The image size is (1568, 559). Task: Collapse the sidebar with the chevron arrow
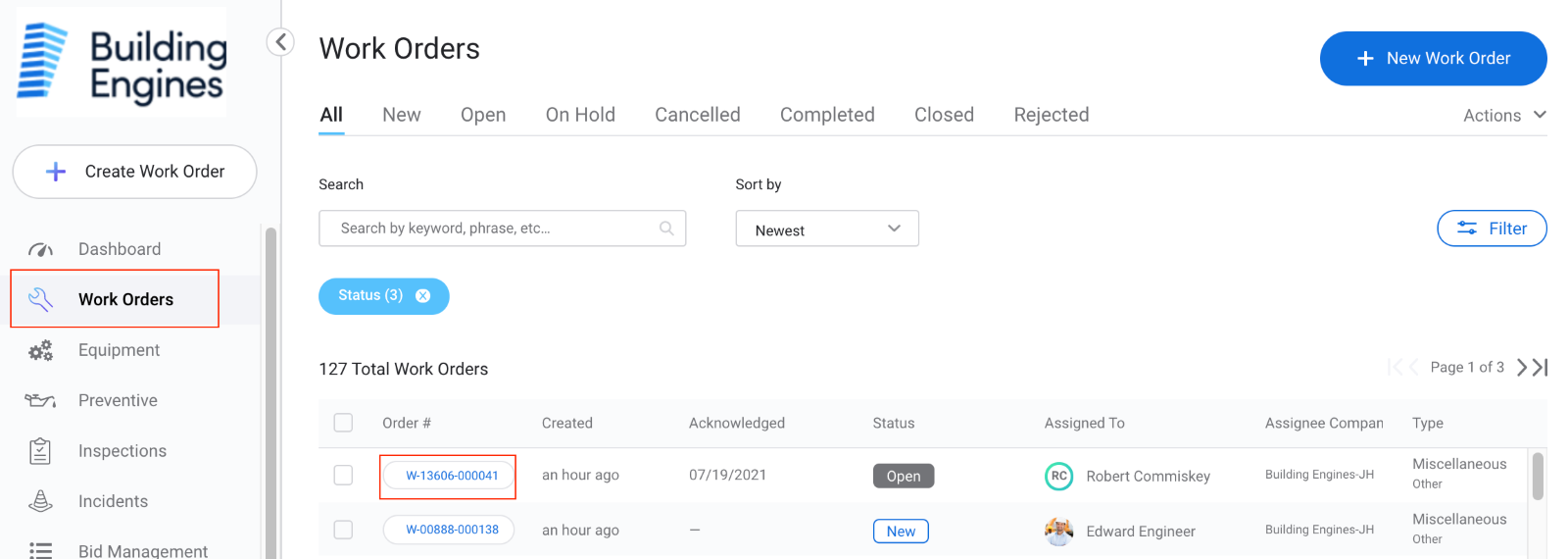click(280, 42)
